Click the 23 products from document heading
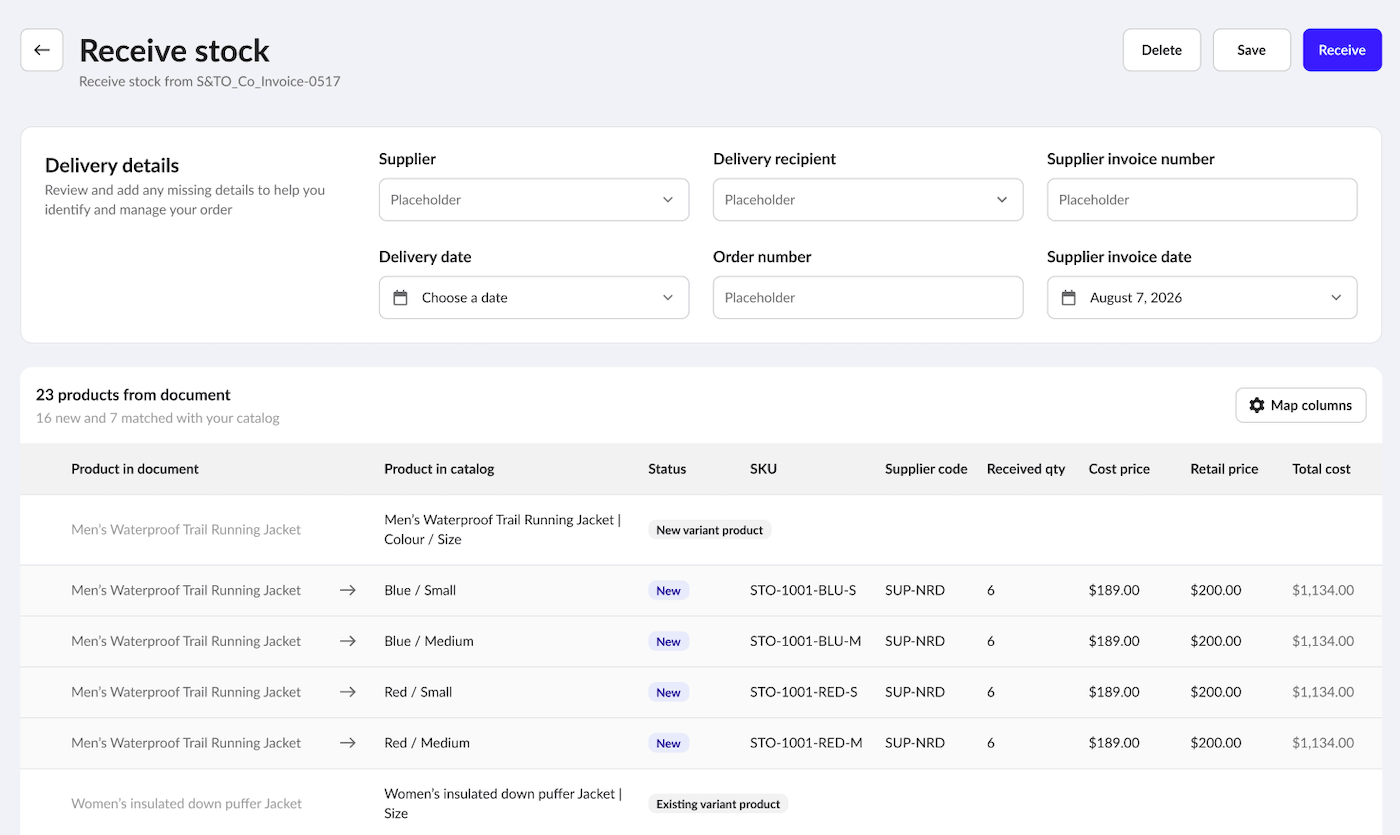This screenshot has width=1400, height=835. 133,395
